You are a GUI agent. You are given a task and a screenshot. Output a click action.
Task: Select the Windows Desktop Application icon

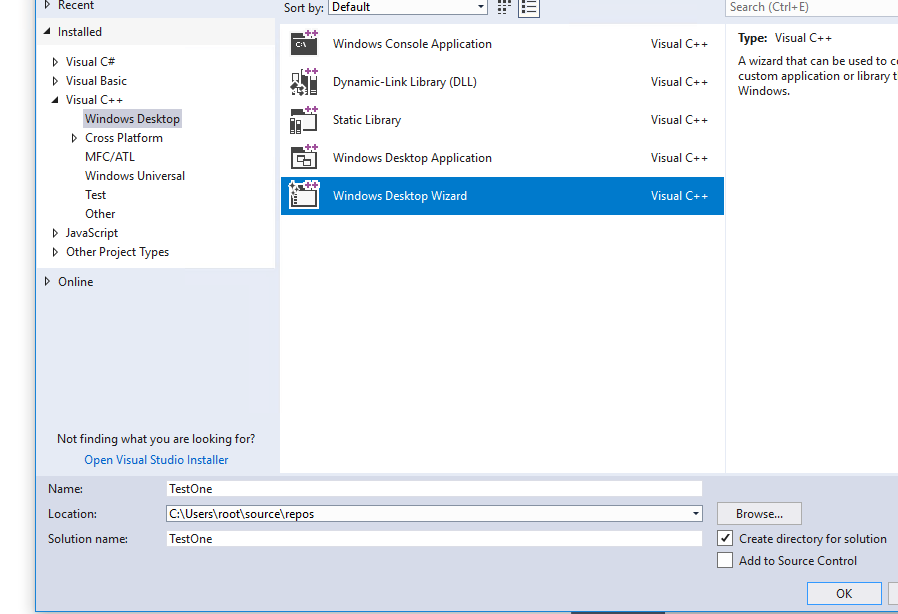pos(304,158)
